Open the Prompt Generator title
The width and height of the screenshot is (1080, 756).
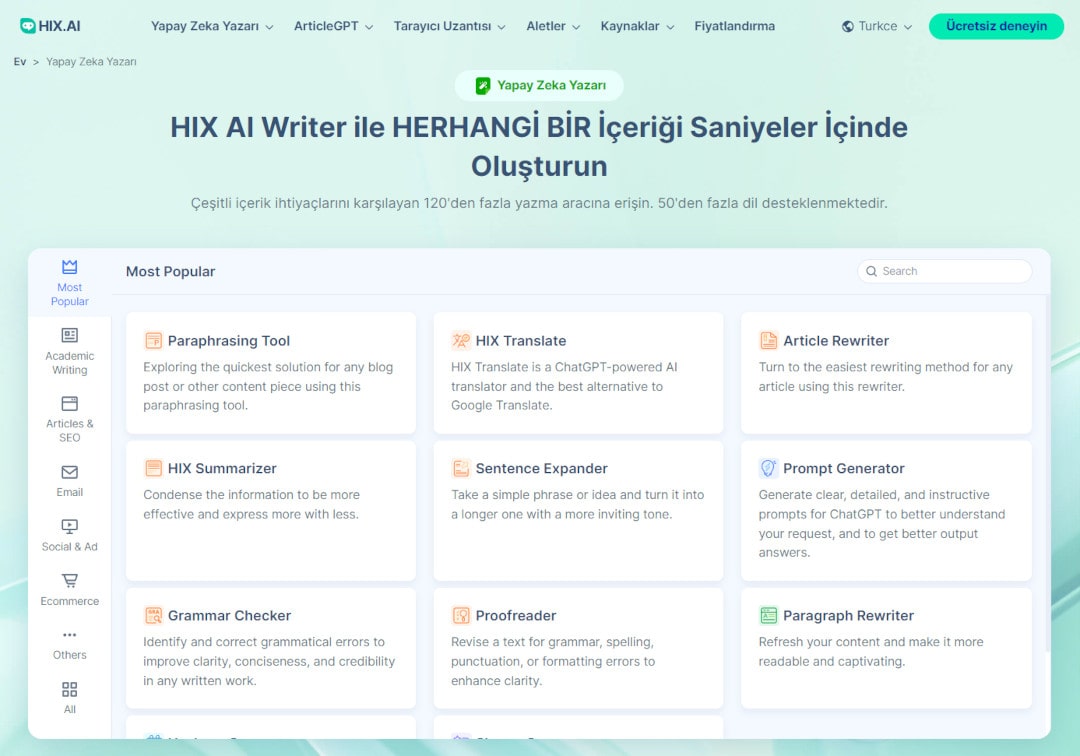[x=844, y=468]
